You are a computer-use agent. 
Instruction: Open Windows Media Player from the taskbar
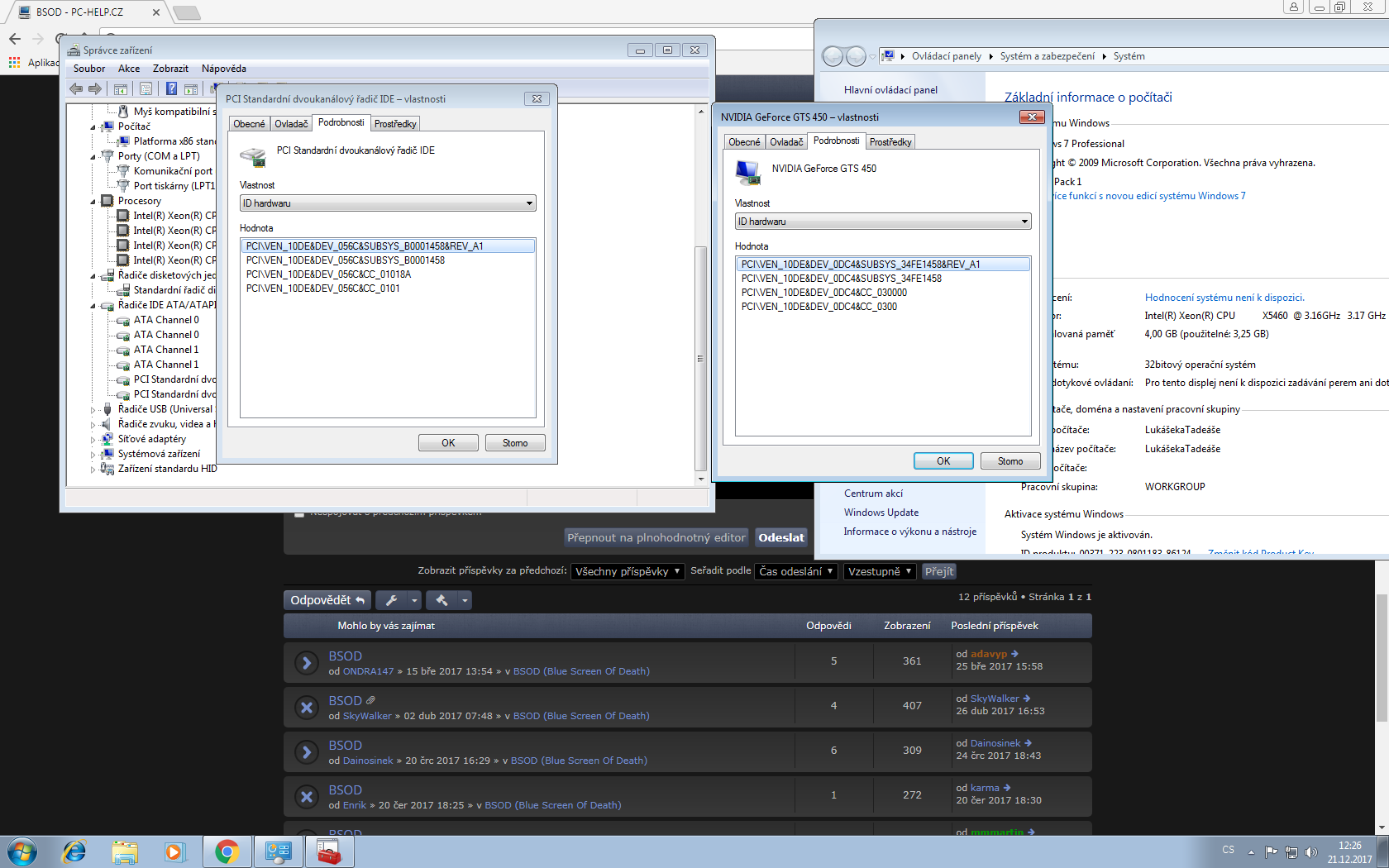(x=175, y=851)
